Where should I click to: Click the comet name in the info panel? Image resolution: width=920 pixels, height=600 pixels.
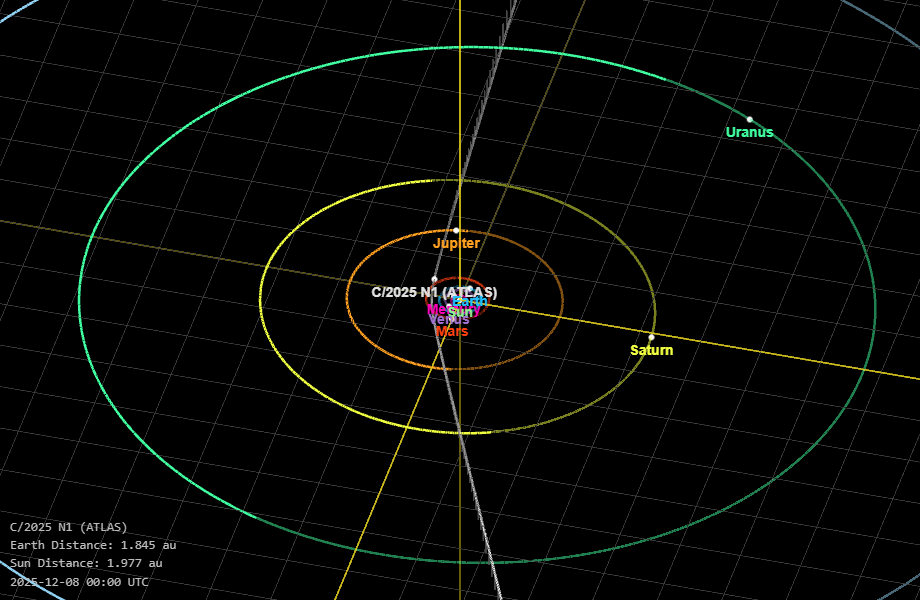(x=68, y=527)
